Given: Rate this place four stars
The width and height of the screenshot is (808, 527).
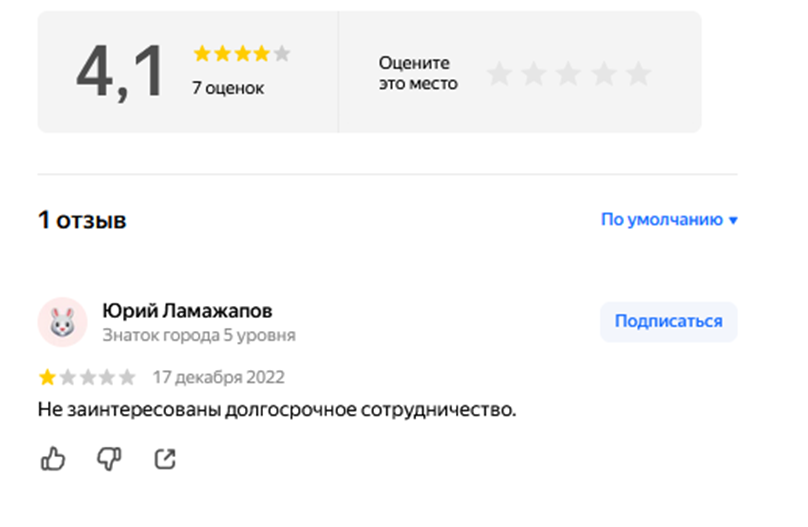Looking at the screenshot, I should [603, 73].
